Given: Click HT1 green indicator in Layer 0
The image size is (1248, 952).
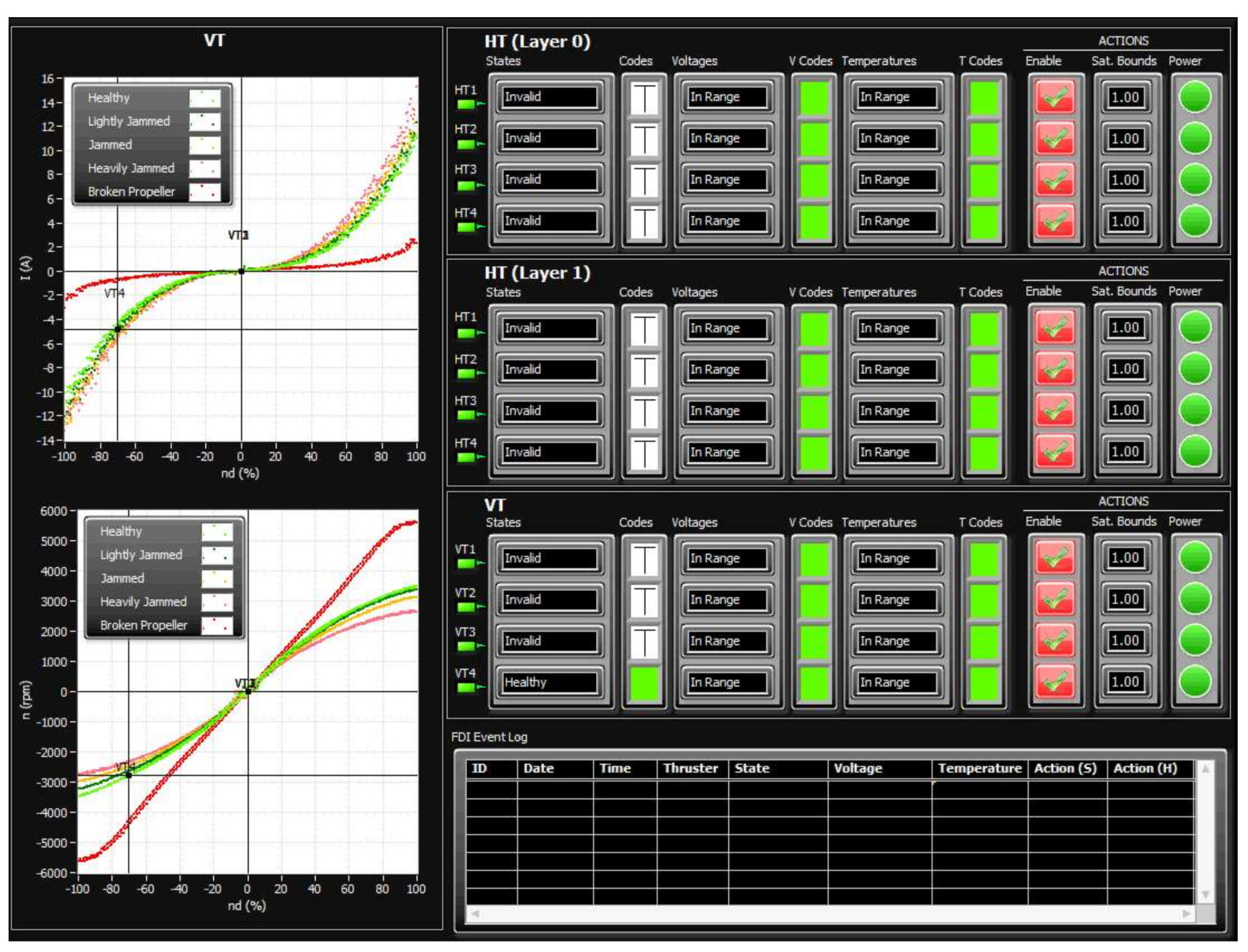Looking at the screenshot, I should (466, 103).
